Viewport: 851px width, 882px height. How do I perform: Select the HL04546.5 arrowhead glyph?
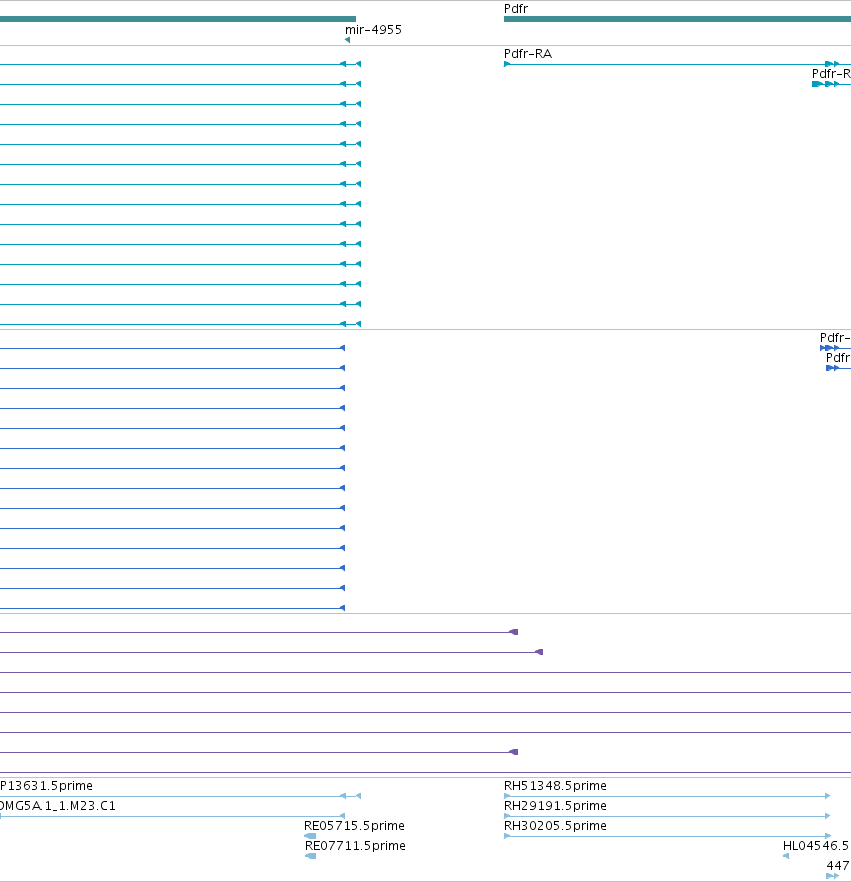click(786, 856)
